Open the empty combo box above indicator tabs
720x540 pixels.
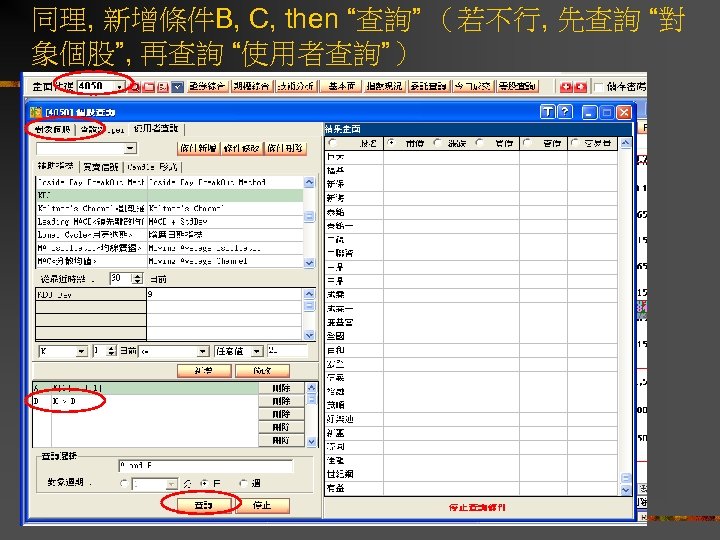coord(130,148)
